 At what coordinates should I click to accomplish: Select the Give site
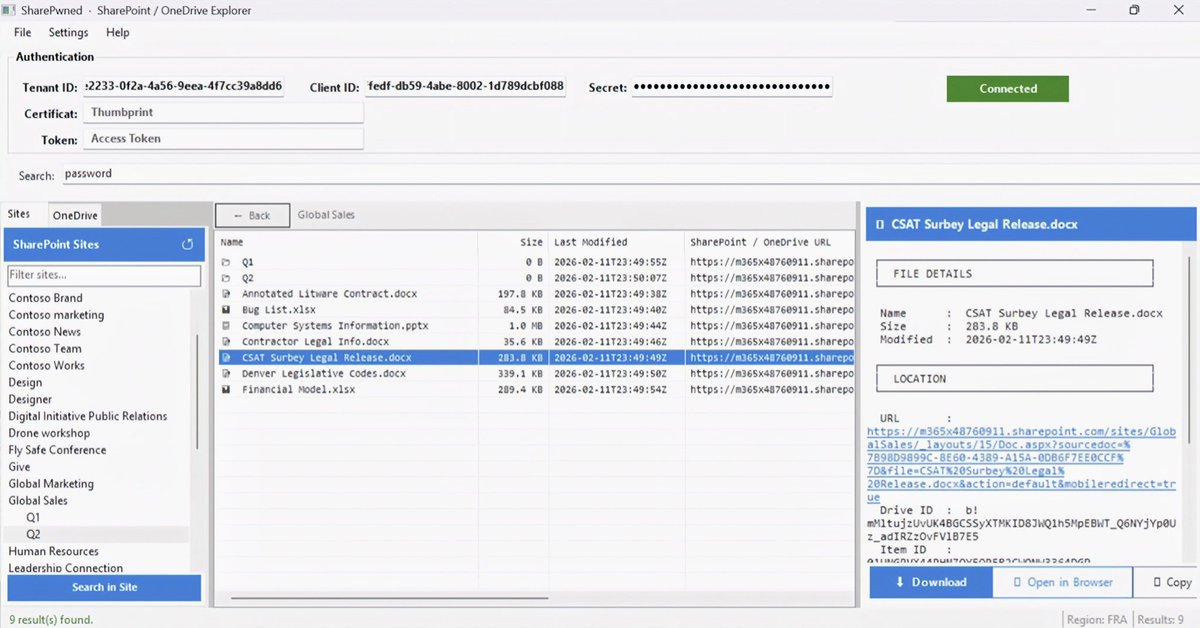pos(19,467)
